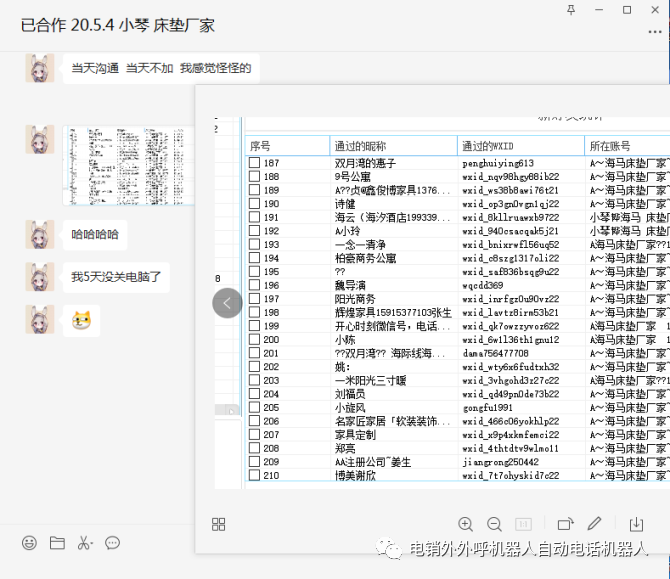Click sender avatar beside 当天沟通 message
This screenshot has width=670, height=579.
[40, 68]
